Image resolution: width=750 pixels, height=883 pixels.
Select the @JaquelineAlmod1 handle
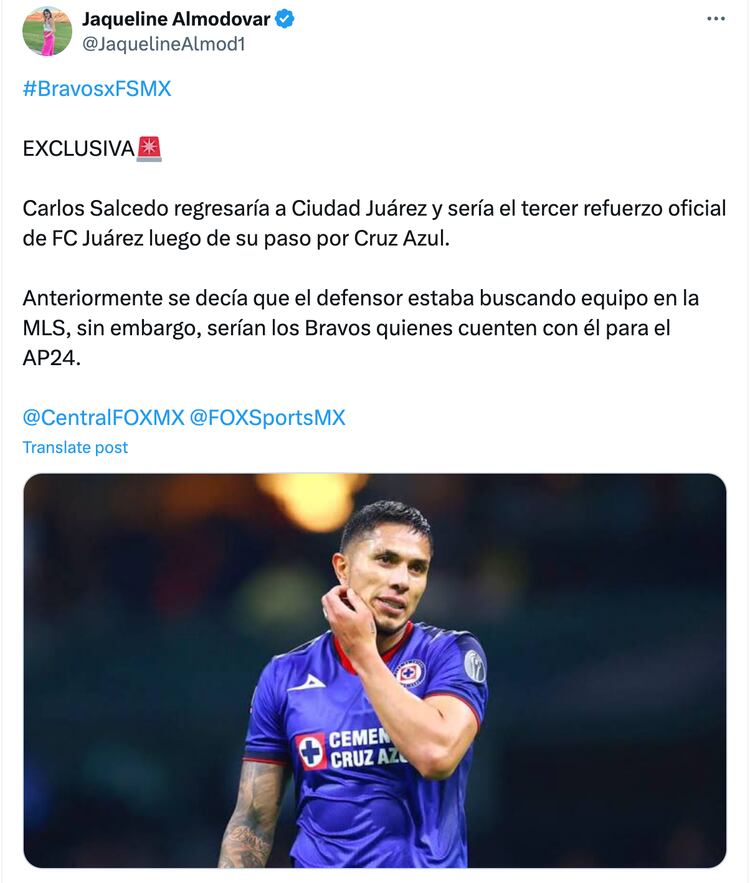pos(163,44)
